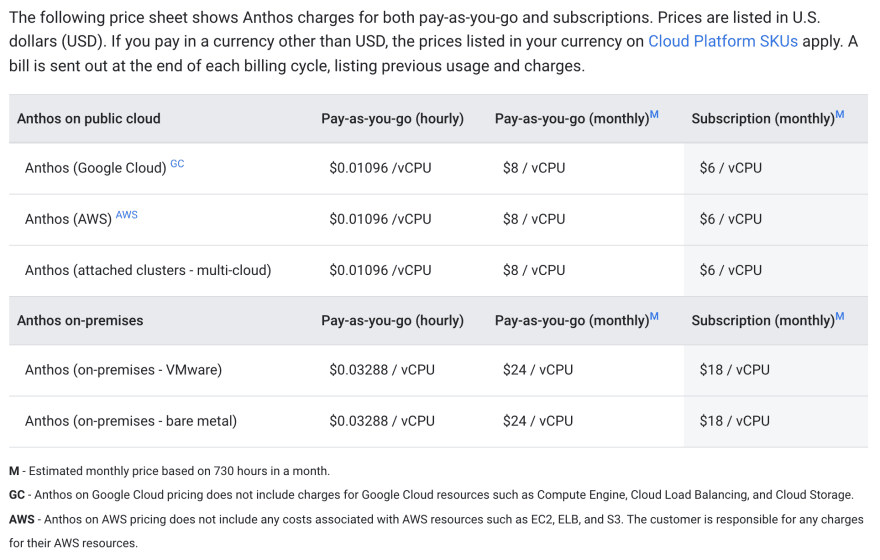Click the AWS footnote superscript link
Screen dimensions: 880x560
point(126,215)
